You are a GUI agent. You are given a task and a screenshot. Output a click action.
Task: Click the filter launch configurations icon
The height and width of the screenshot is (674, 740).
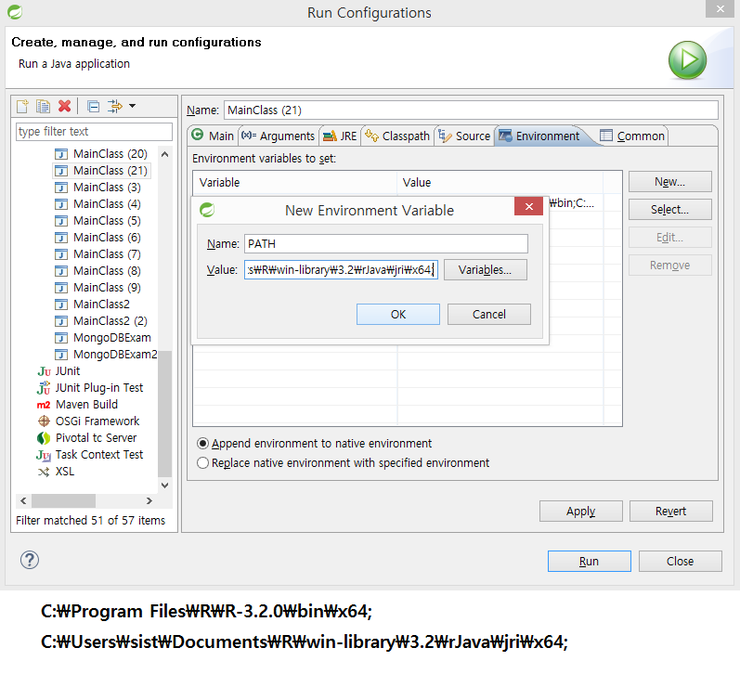[x=115, y=106]
